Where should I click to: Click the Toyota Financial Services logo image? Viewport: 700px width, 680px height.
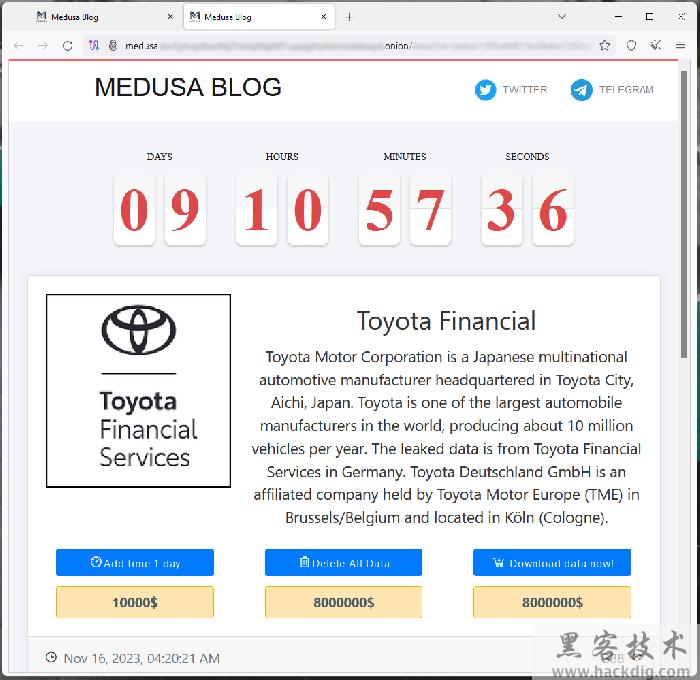tap(138, 391)
